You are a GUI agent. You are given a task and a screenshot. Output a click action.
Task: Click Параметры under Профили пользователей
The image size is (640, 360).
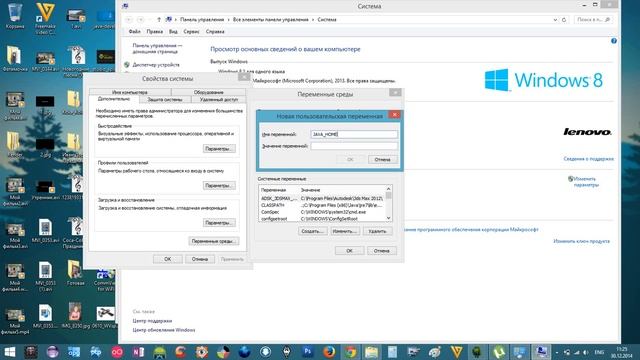(x=219, y=186)
